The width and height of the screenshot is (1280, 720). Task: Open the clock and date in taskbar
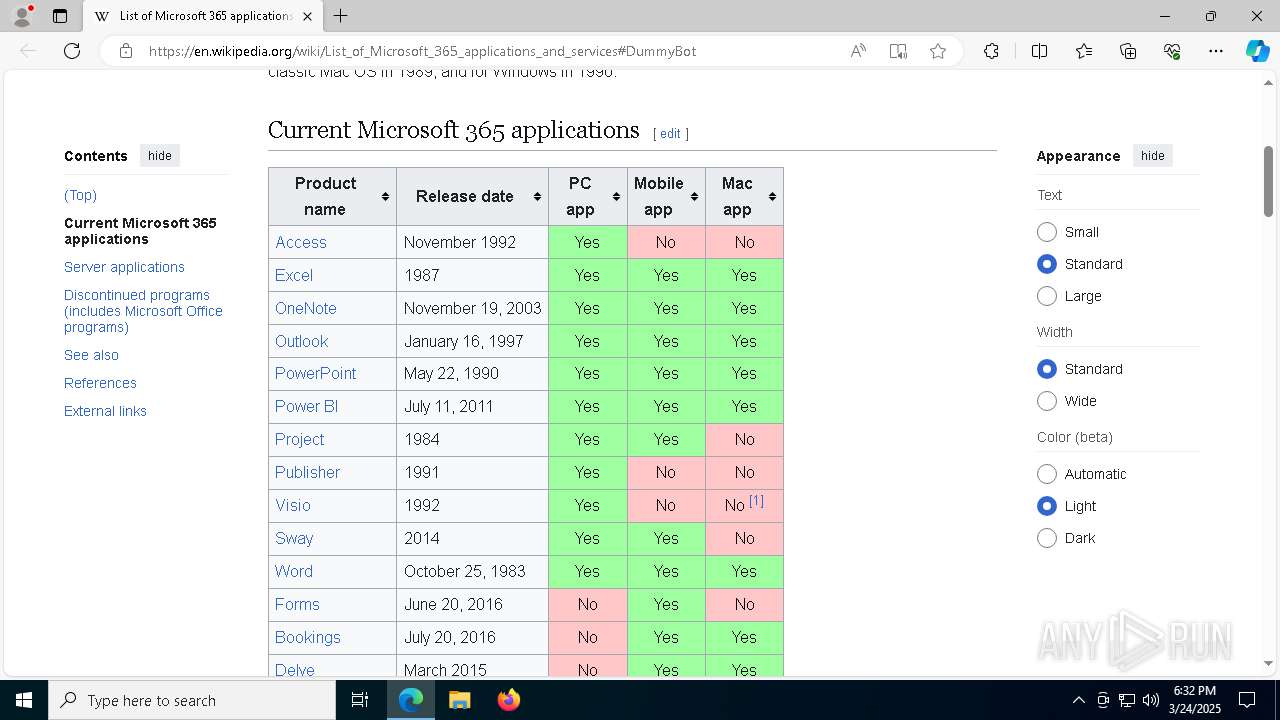coord(1195,700)
